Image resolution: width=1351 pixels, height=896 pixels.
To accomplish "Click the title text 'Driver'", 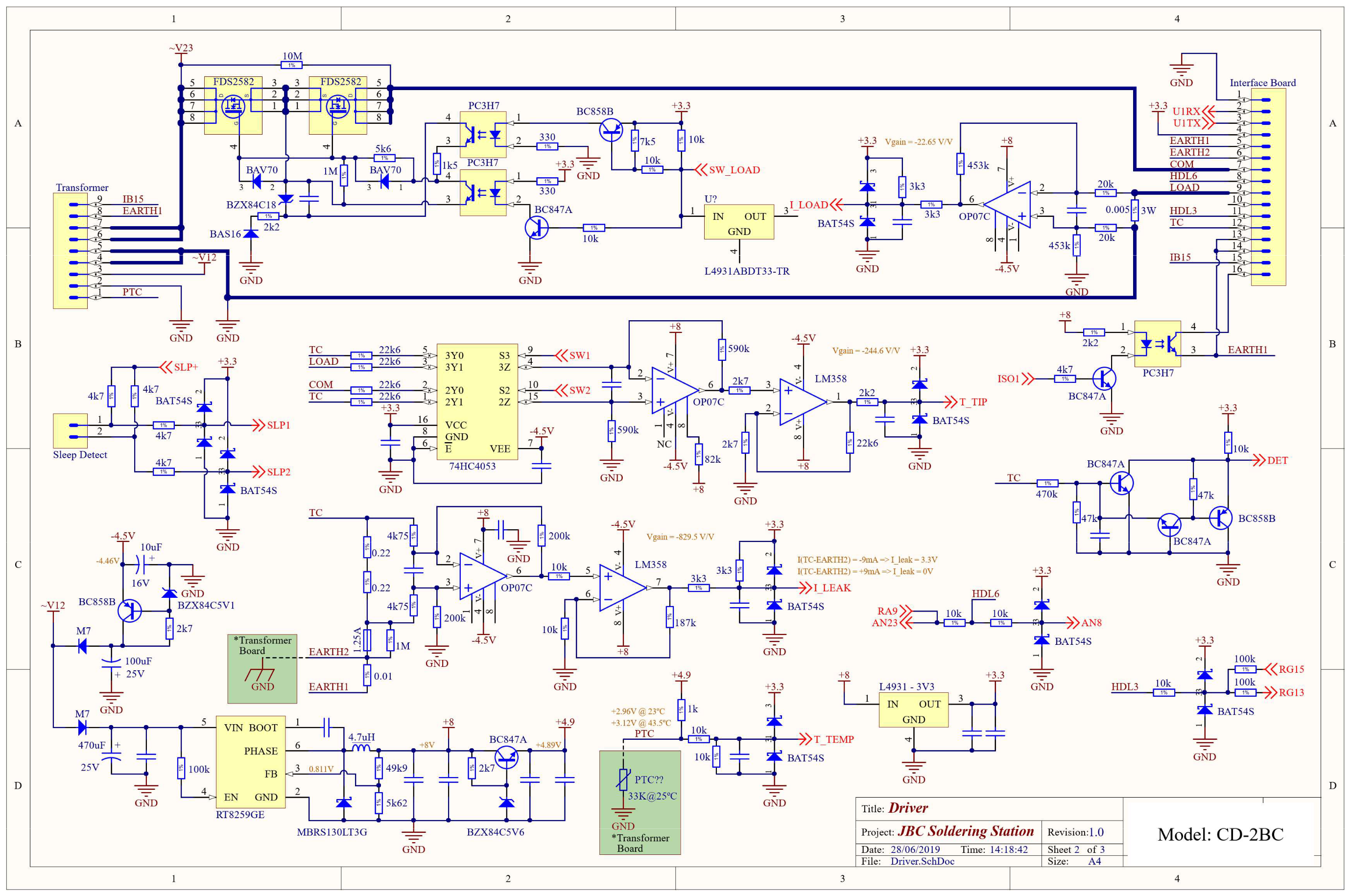I will pos(908,807).
